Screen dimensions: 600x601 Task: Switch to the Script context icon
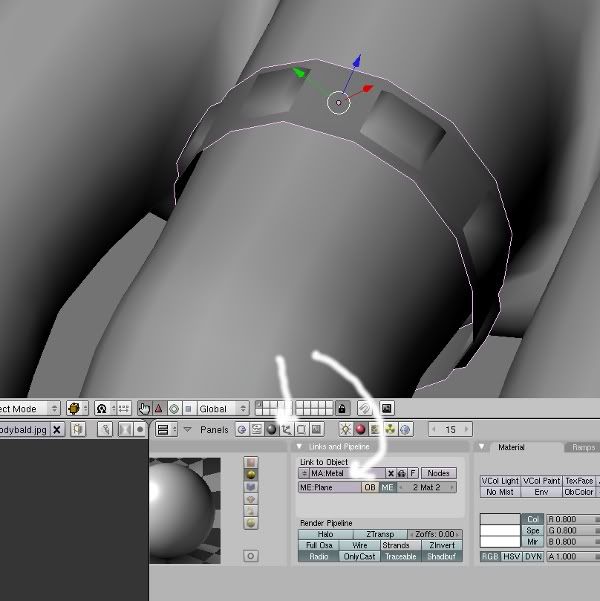tap(256, 430)
